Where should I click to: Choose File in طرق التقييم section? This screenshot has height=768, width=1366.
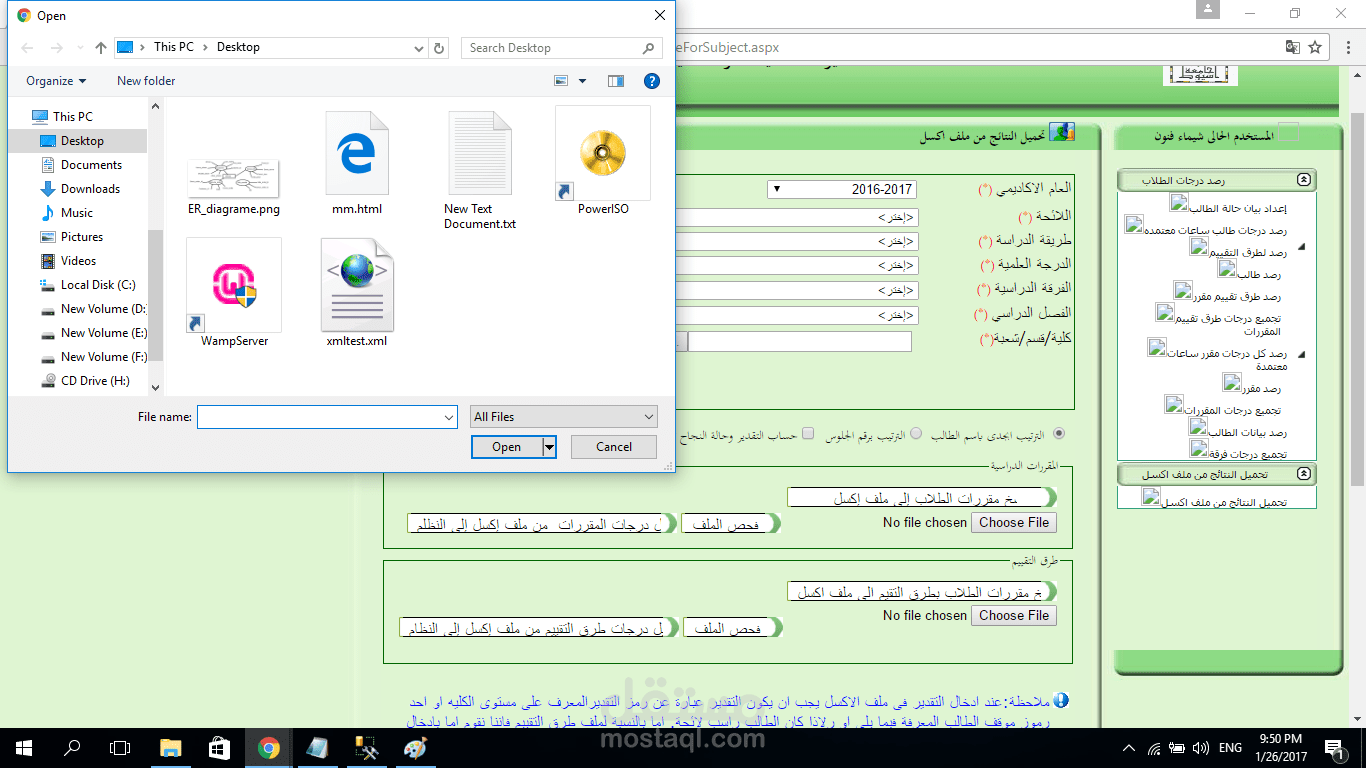[1014, 615]
